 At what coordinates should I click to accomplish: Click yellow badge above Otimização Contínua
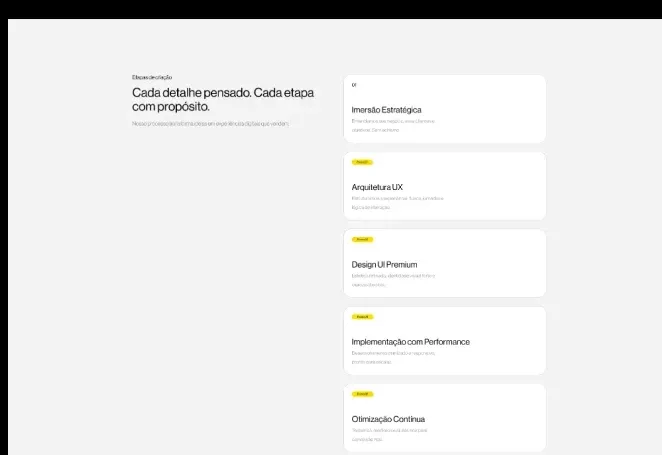click(x=362, y=394)
